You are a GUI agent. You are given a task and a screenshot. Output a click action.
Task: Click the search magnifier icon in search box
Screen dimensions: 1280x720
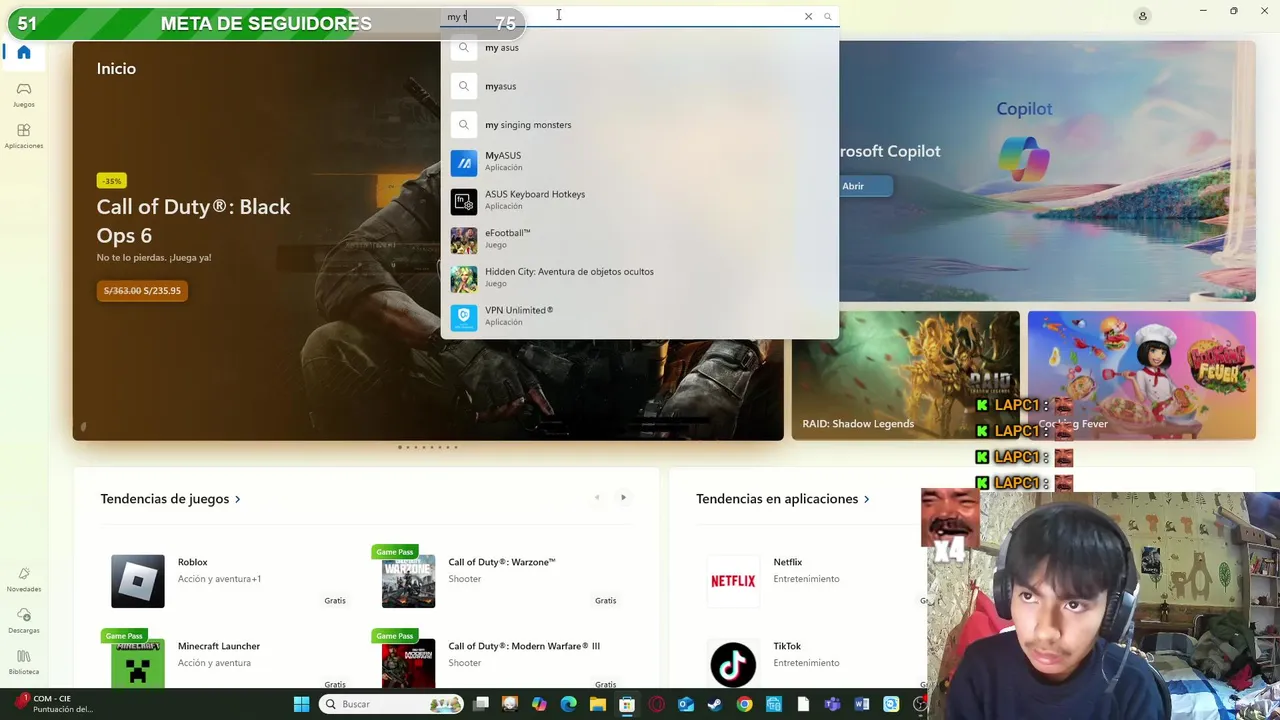(x=828, y=16)
